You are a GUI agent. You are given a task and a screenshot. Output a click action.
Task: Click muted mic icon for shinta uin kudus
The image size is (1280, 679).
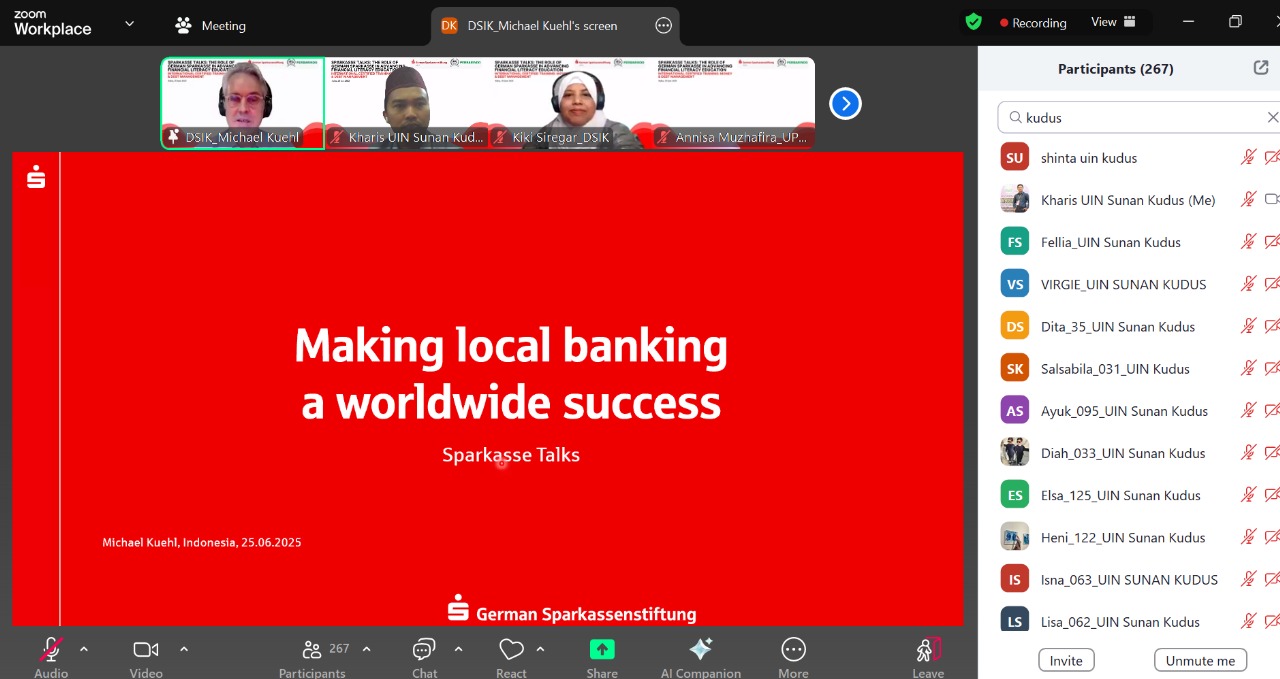(1248, 157)
